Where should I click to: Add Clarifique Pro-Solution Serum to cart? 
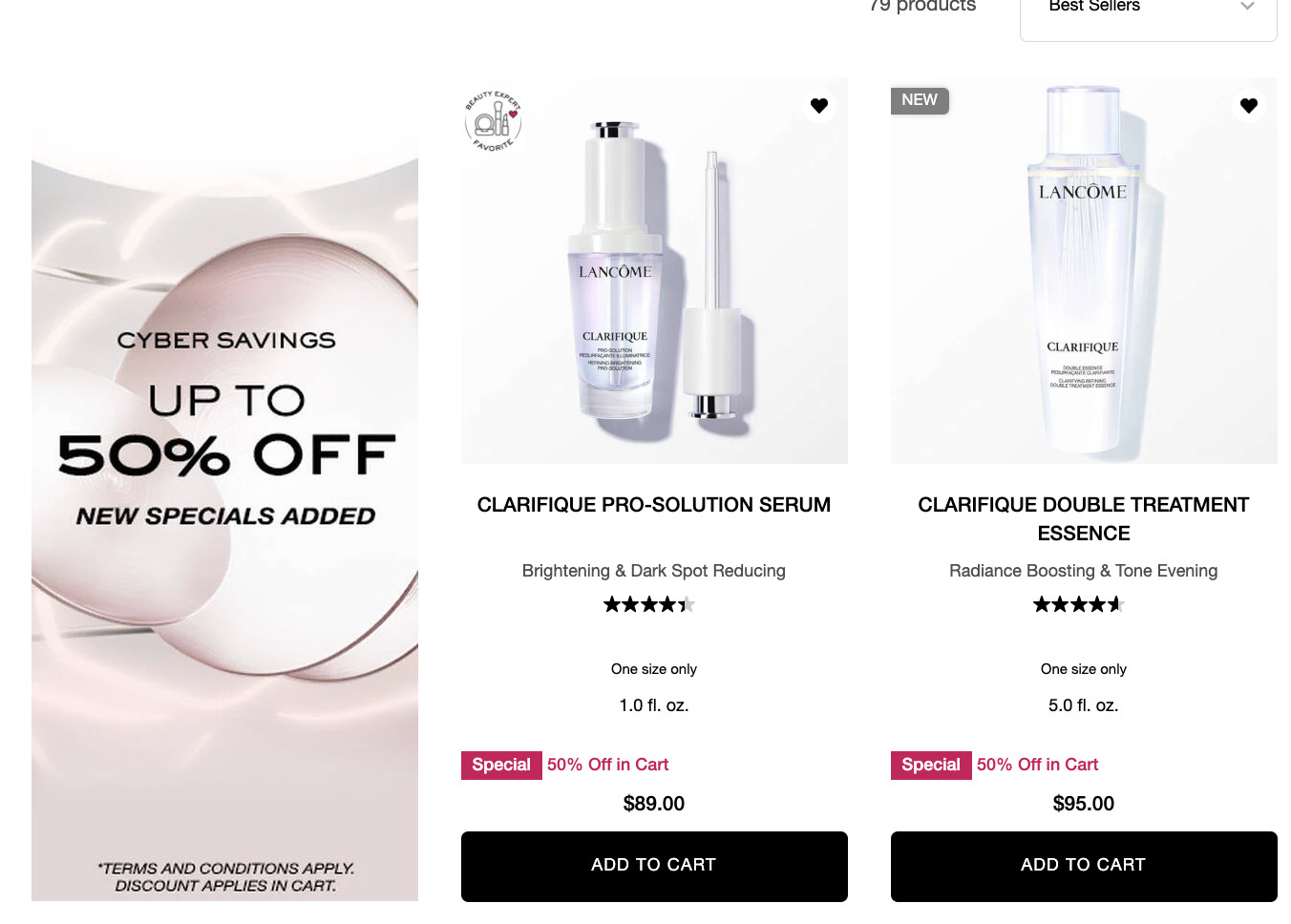point(654,866)
